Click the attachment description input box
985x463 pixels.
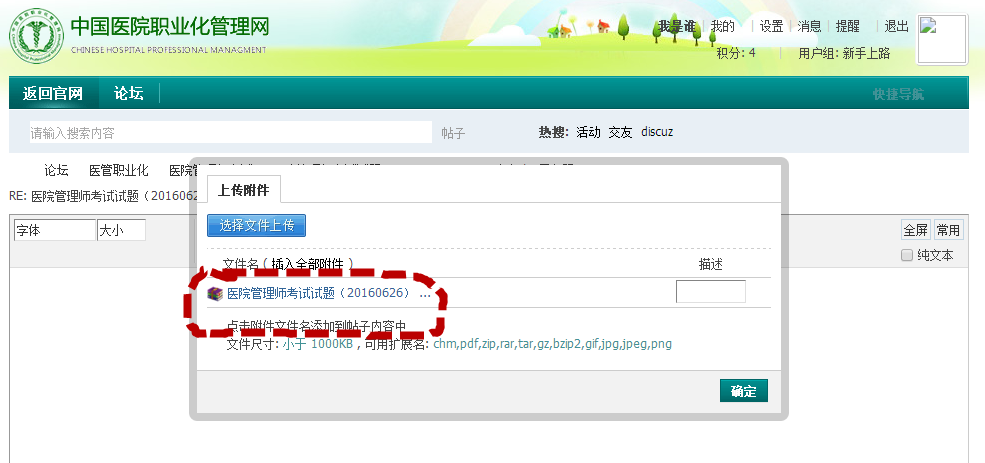[x=710, y=292]
